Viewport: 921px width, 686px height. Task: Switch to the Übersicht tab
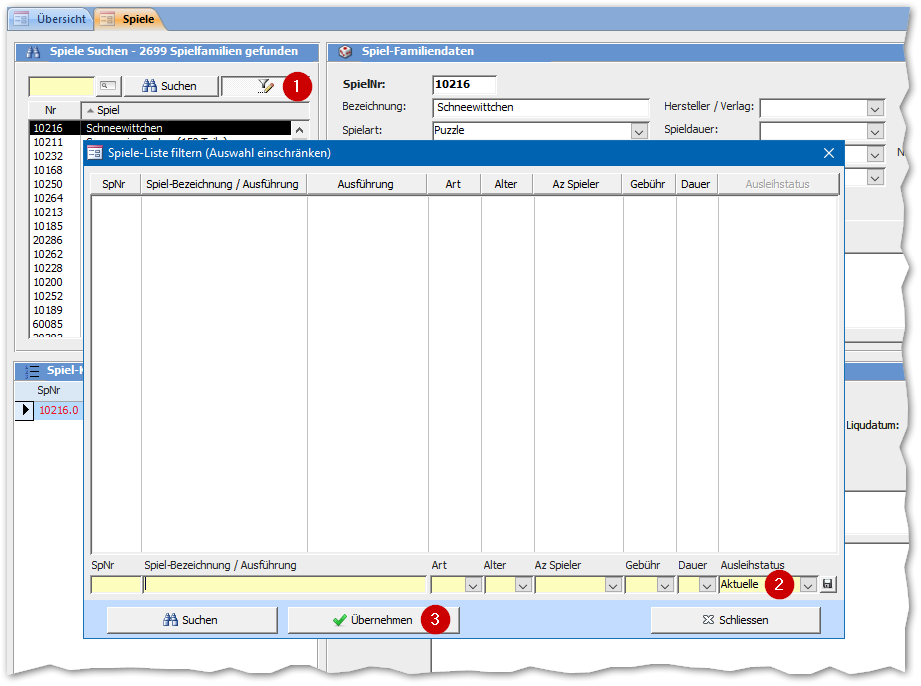[x=51, y=19]
